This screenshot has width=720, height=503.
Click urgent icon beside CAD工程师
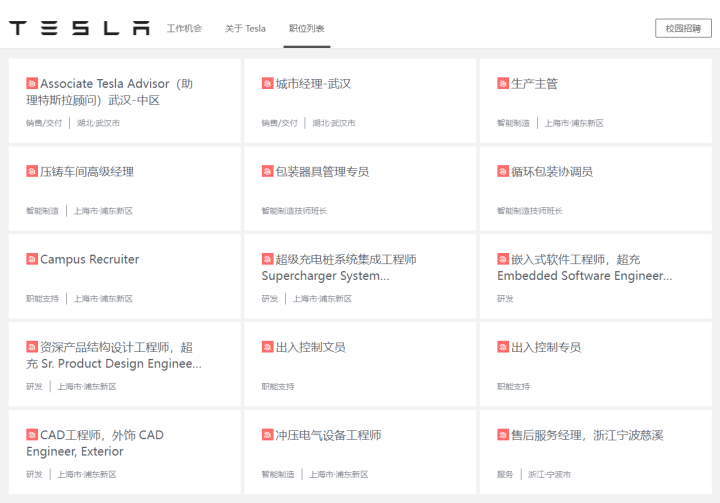[x=32, y=435]
